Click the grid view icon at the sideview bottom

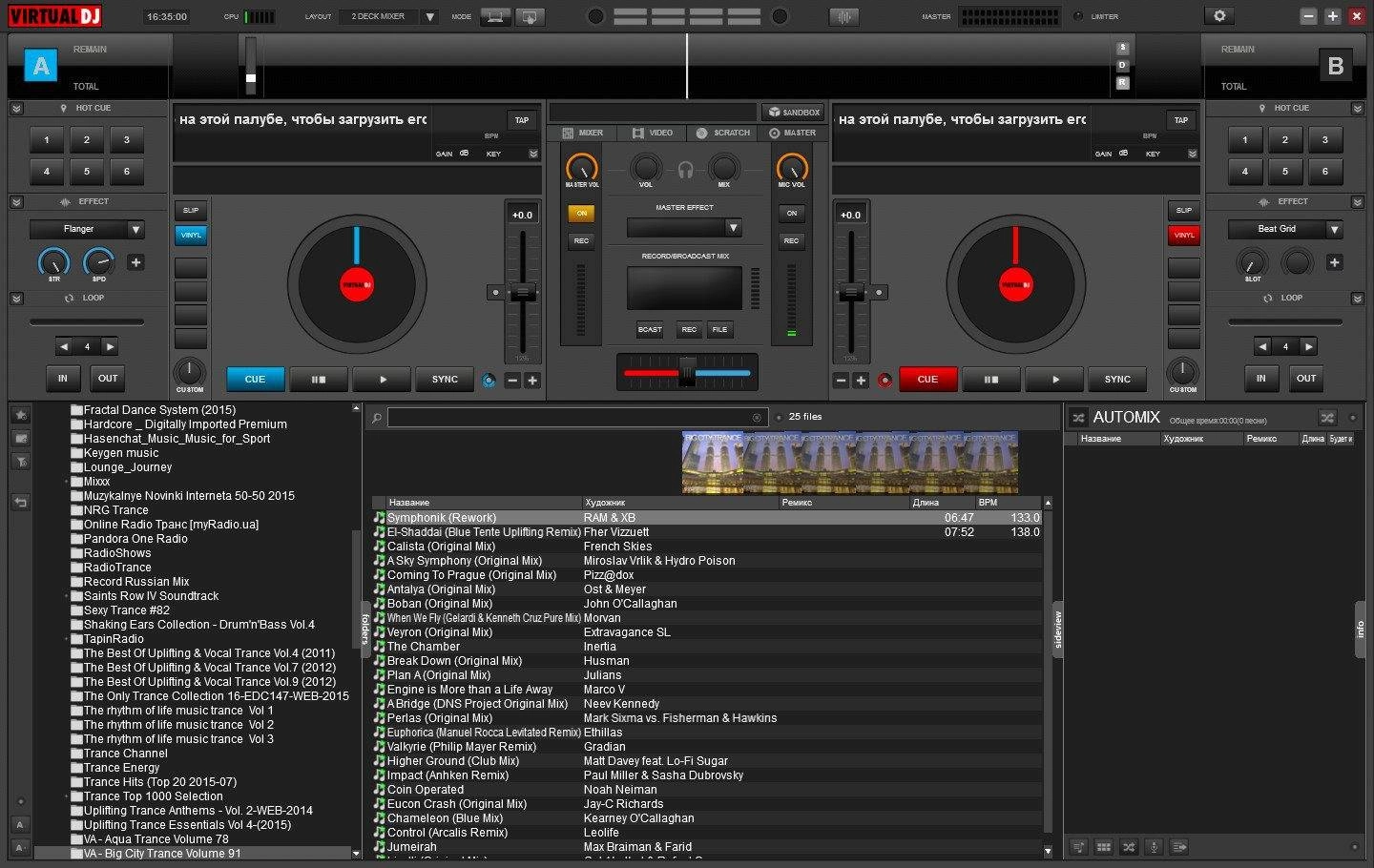(x=1104, y=847)
